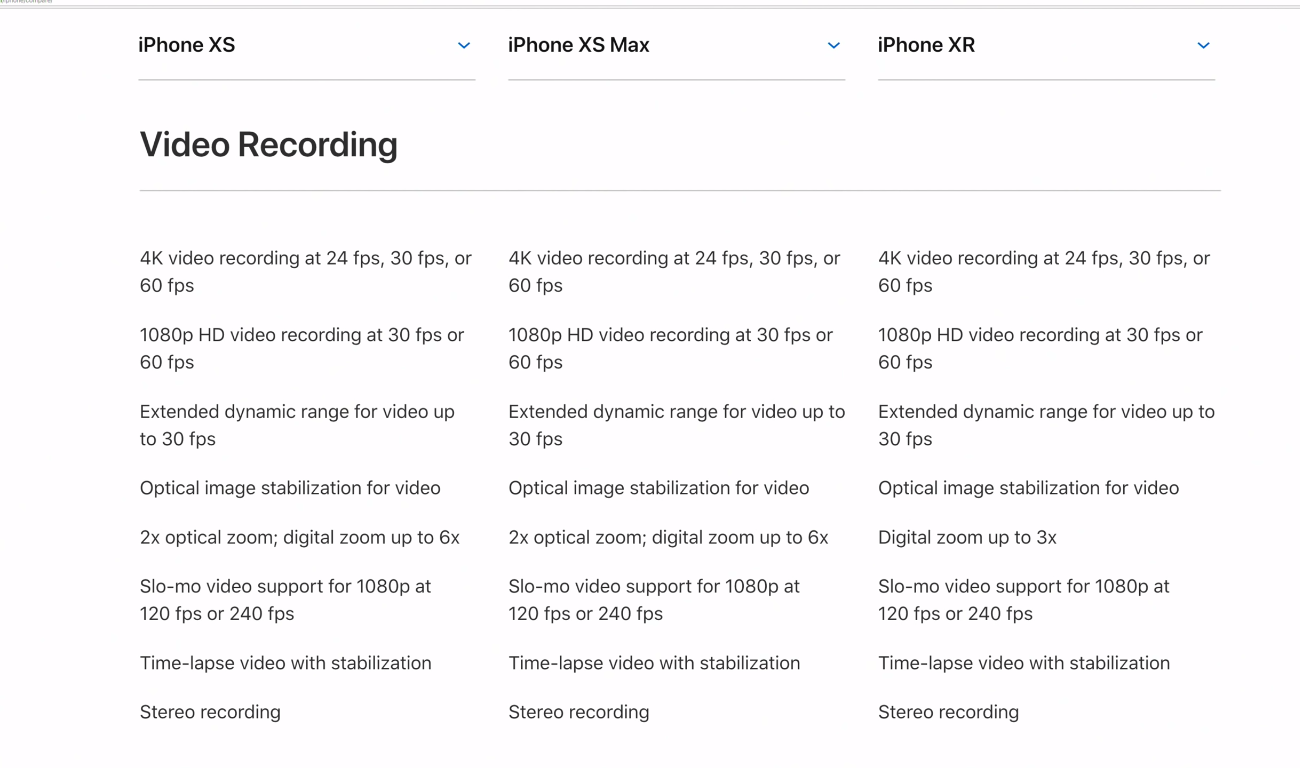This screenshot has height=768, width=1300.
Task: Click Stereo recording under iPhone XS Max
Action: point(579,712)
